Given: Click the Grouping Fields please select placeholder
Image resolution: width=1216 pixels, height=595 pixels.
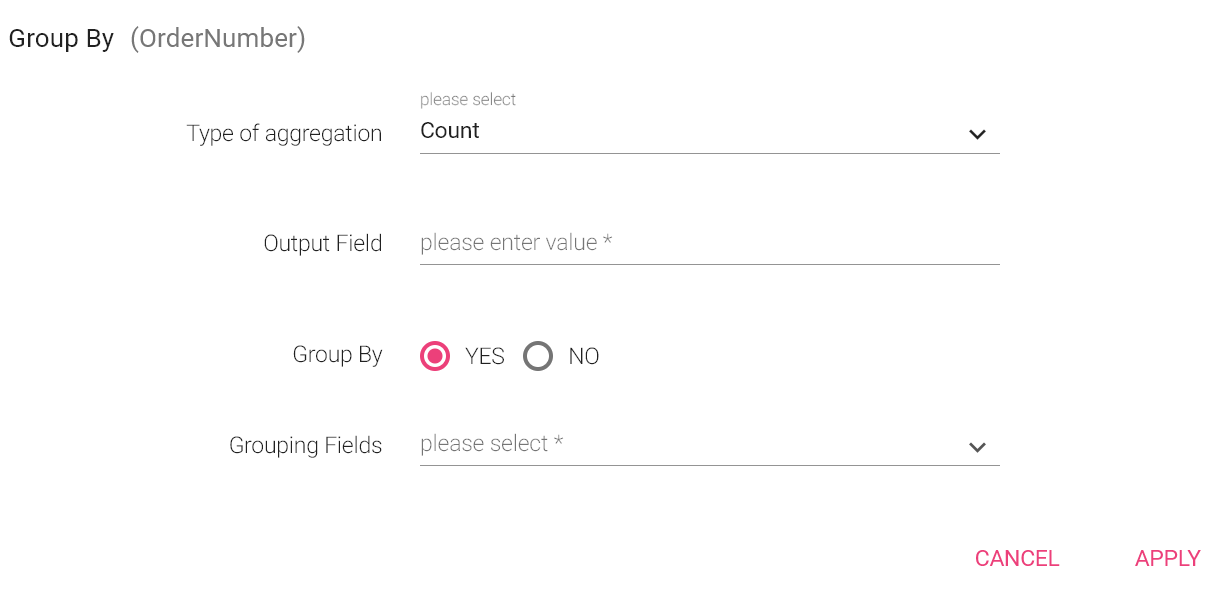Looking at the screenshot, I should (484, 444).
